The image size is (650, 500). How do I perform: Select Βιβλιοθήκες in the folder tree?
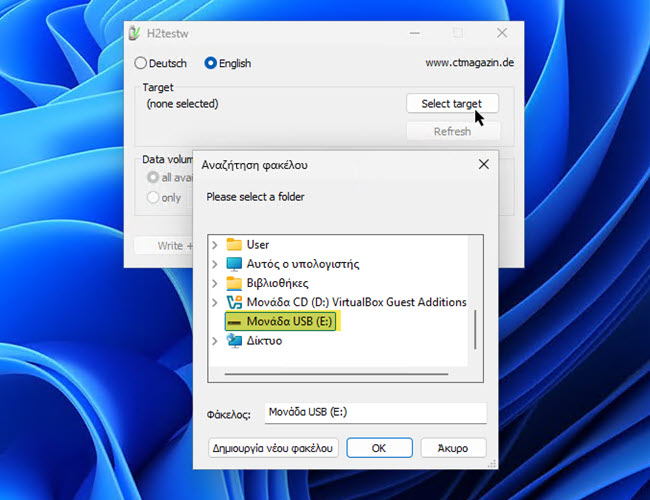pos(277,283)
